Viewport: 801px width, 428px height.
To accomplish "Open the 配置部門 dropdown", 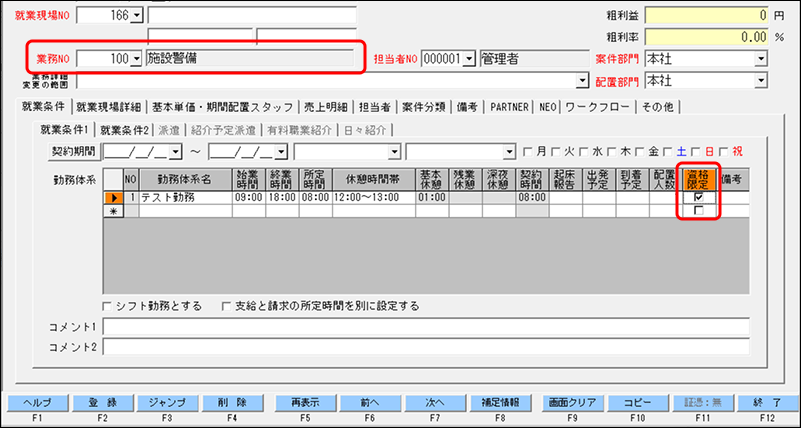I will [761, 79].
